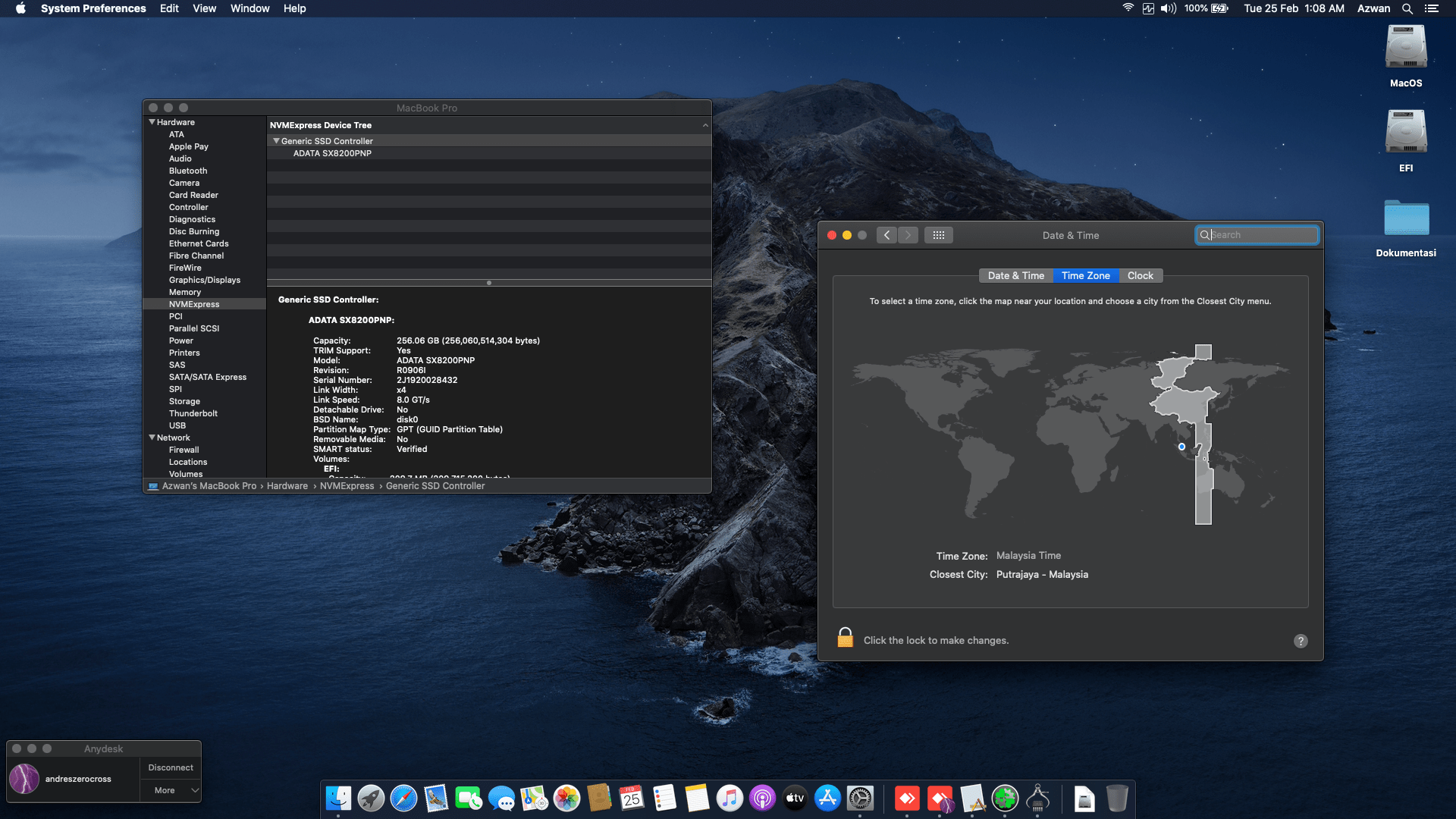
Task: Select Firewall under Network
Action: 184,450
